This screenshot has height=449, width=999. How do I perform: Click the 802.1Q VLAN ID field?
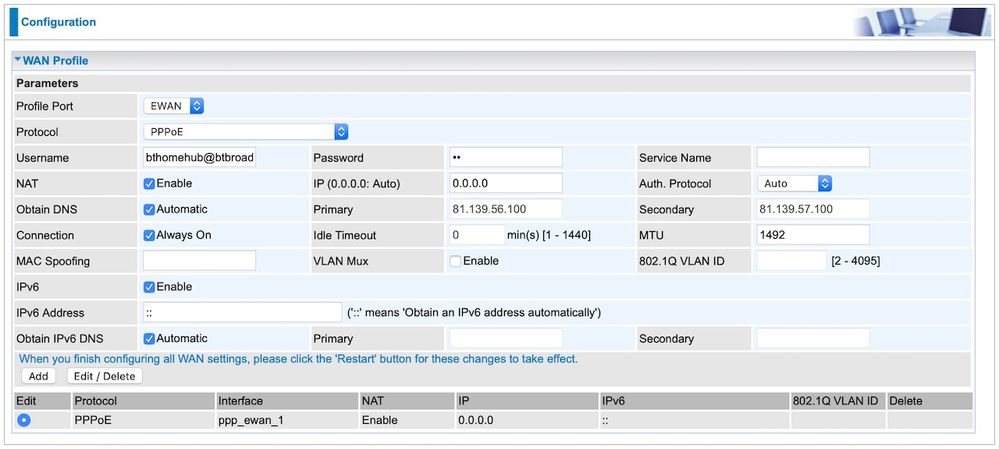791,261
